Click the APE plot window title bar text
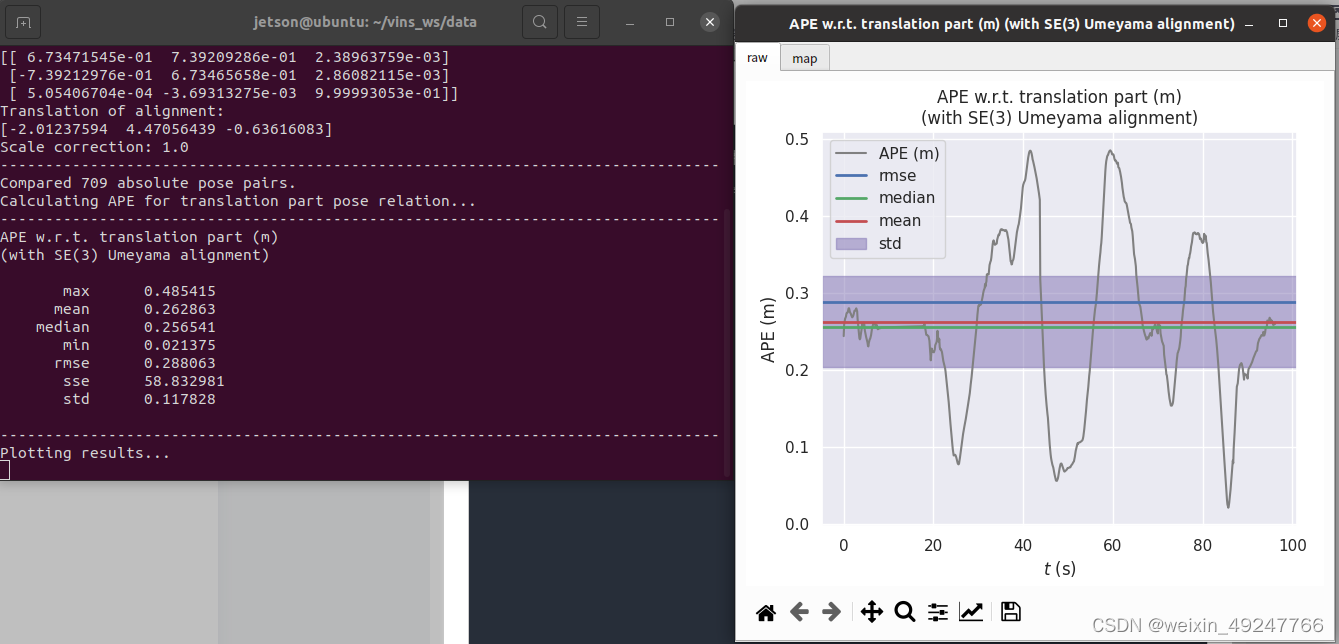This screenshot has height=644, width=1339. [1011, 23]
